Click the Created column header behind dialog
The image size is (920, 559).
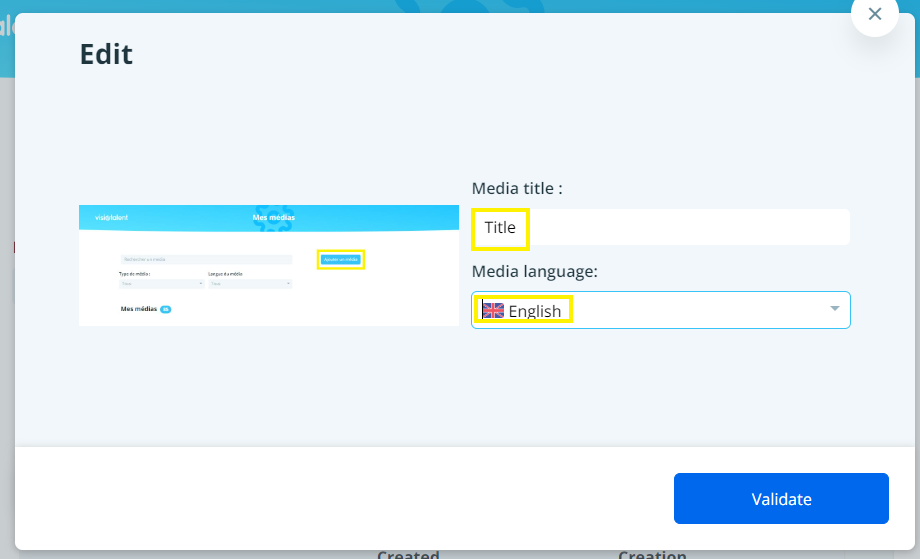coord(408,554)
